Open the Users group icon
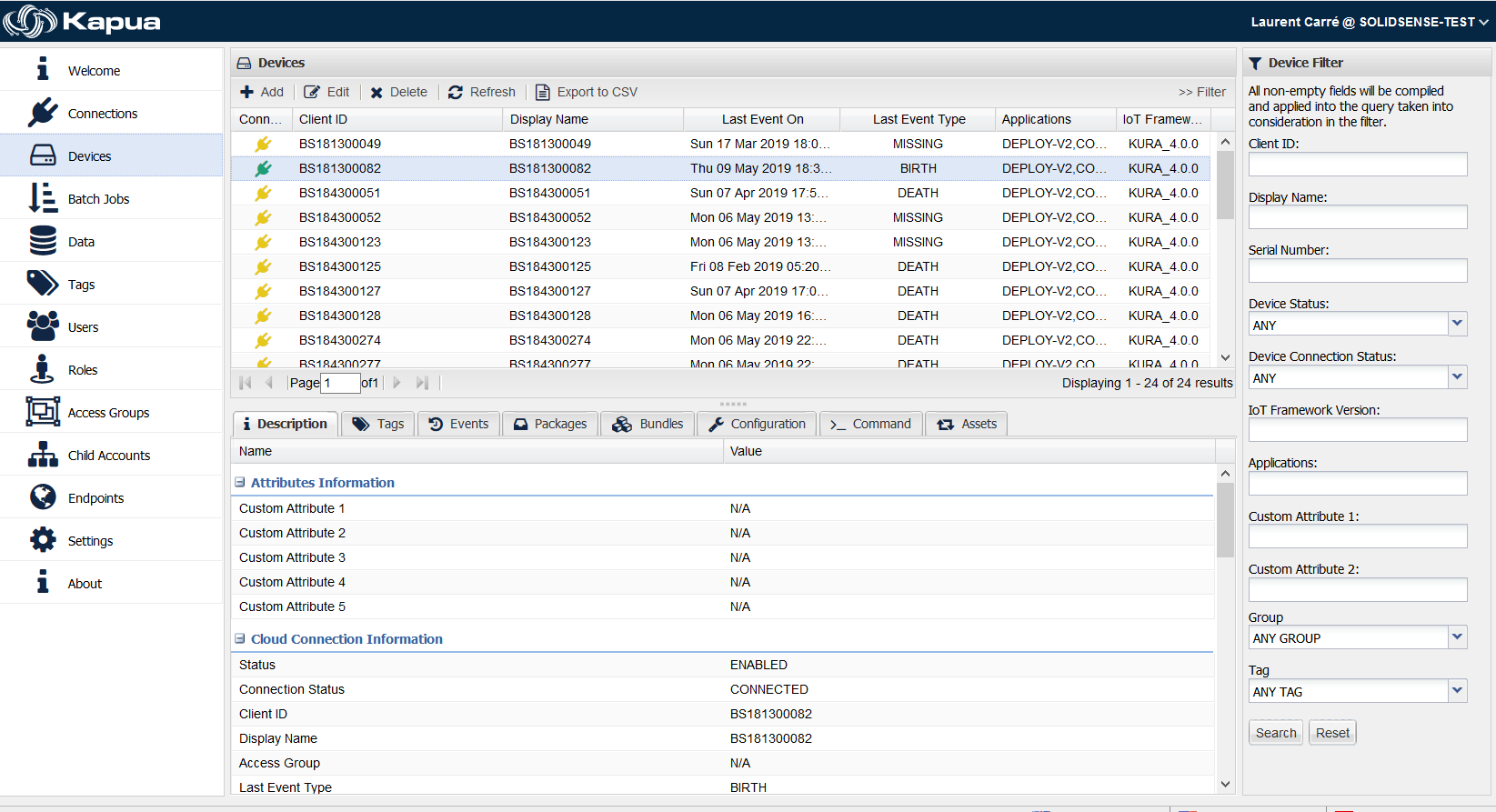The width and height of the screenshot is (1496, 812). [x=43, y=326]
